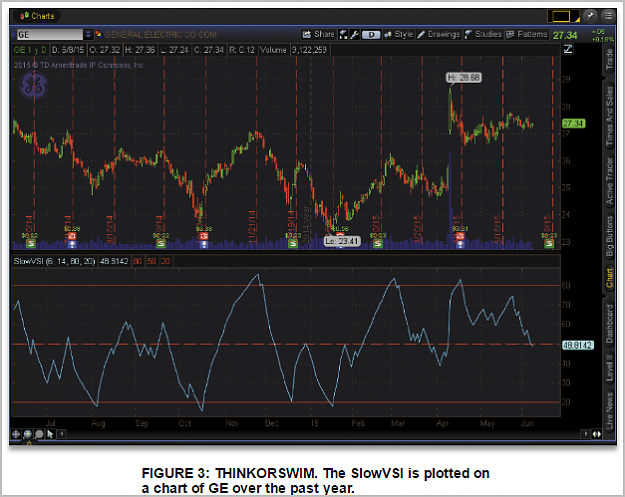
Task: Open the Live News sidebar tab
Action: click(609, 410)
